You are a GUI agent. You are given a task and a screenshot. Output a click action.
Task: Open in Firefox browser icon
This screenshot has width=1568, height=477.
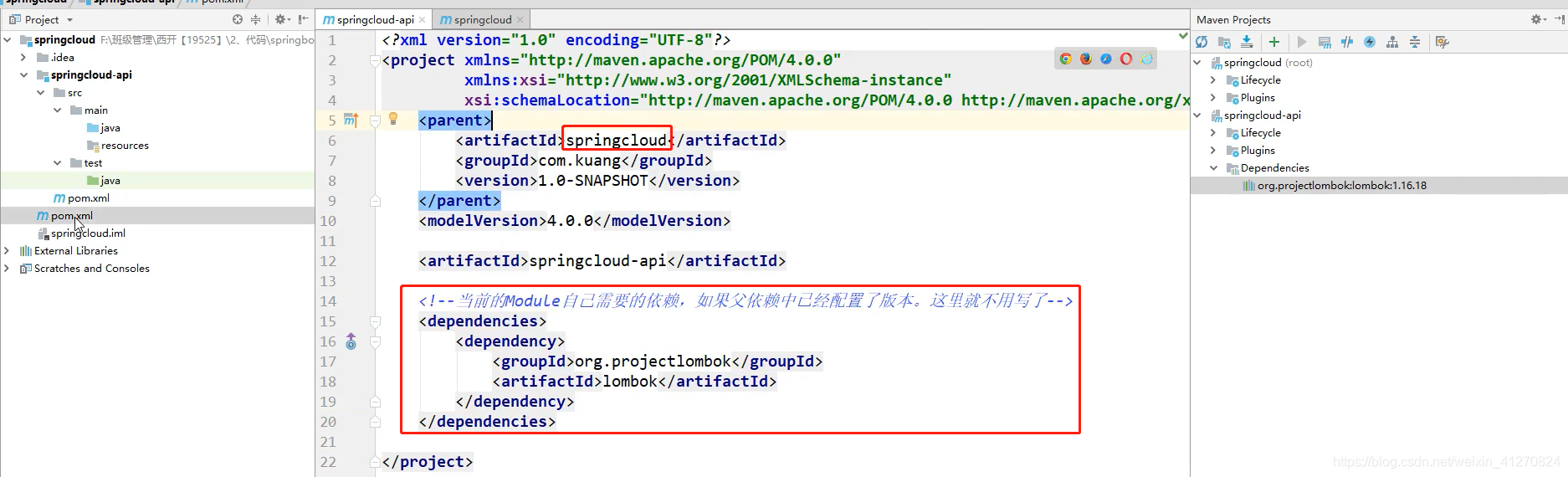(x=1086, y=59)
